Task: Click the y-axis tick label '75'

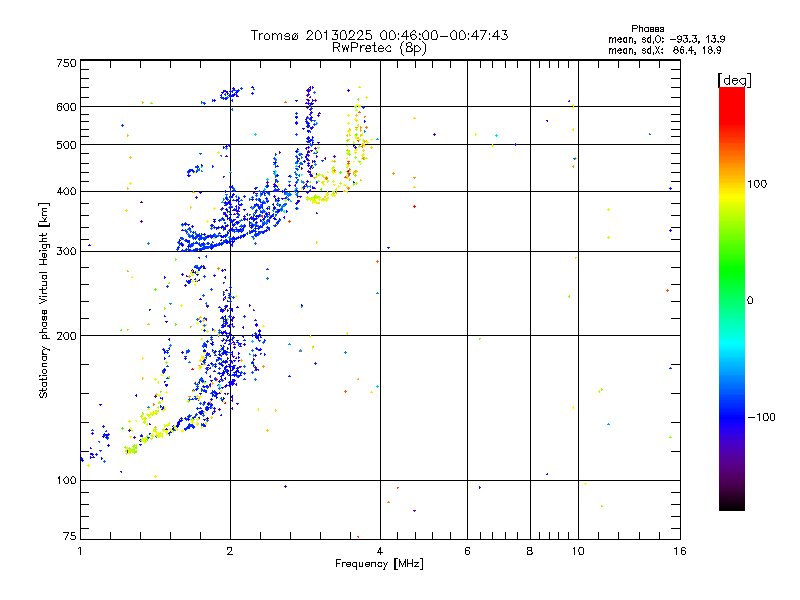Action: tap(70, 536)
